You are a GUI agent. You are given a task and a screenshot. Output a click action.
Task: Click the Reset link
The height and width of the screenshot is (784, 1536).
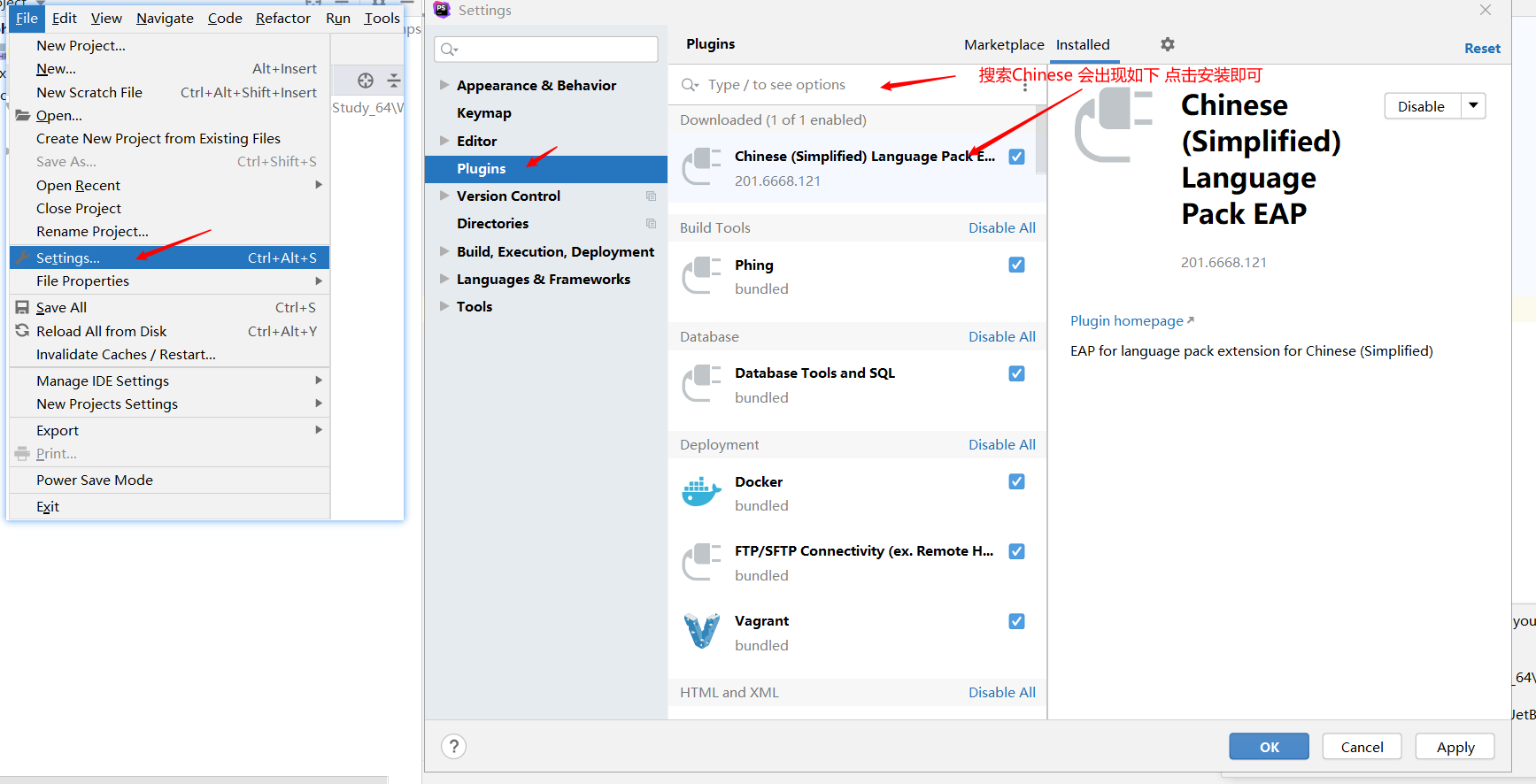1482,49
